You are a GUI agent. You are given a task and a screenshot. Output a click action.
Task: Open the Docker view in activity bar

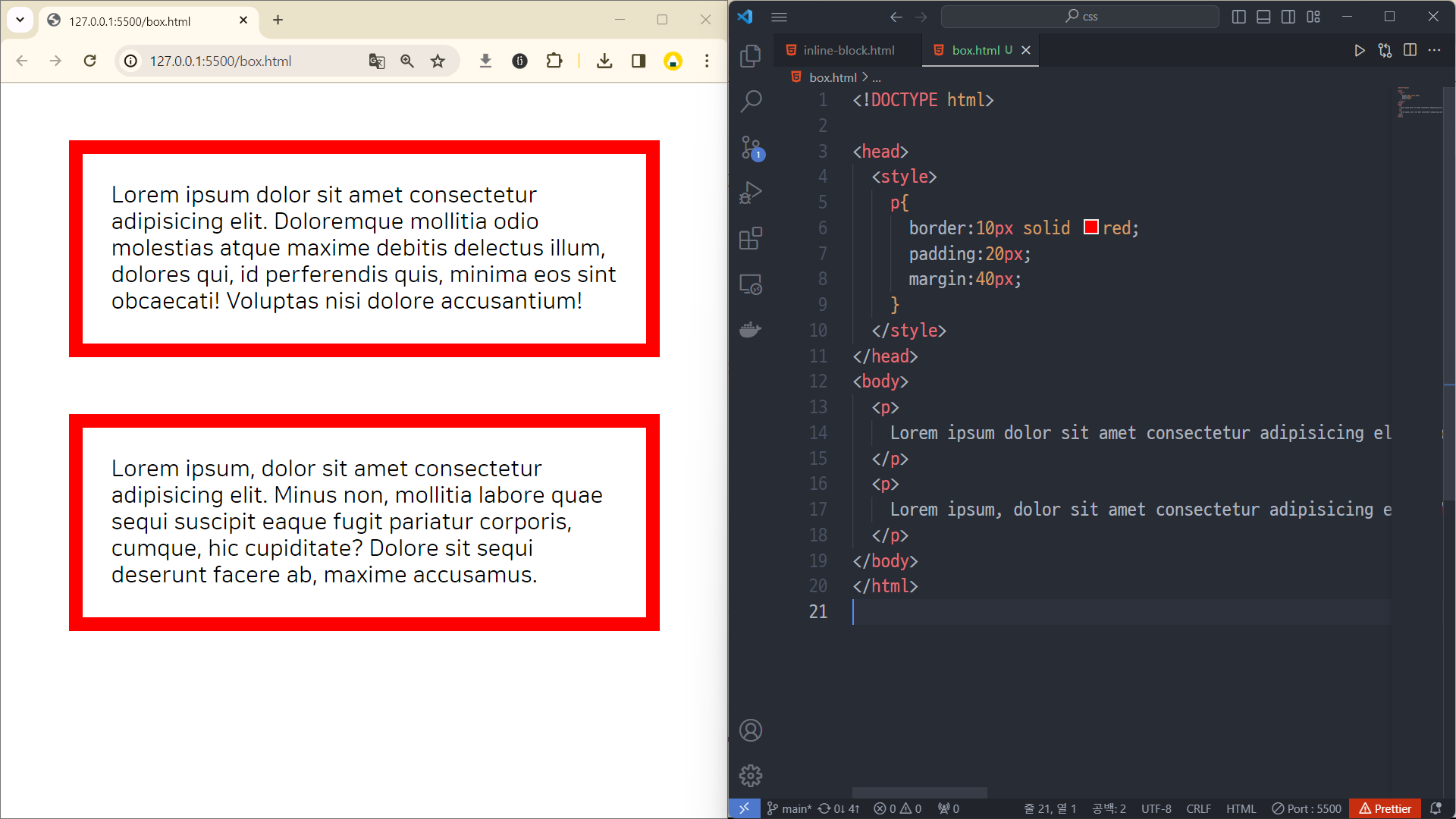coord(750,330)
